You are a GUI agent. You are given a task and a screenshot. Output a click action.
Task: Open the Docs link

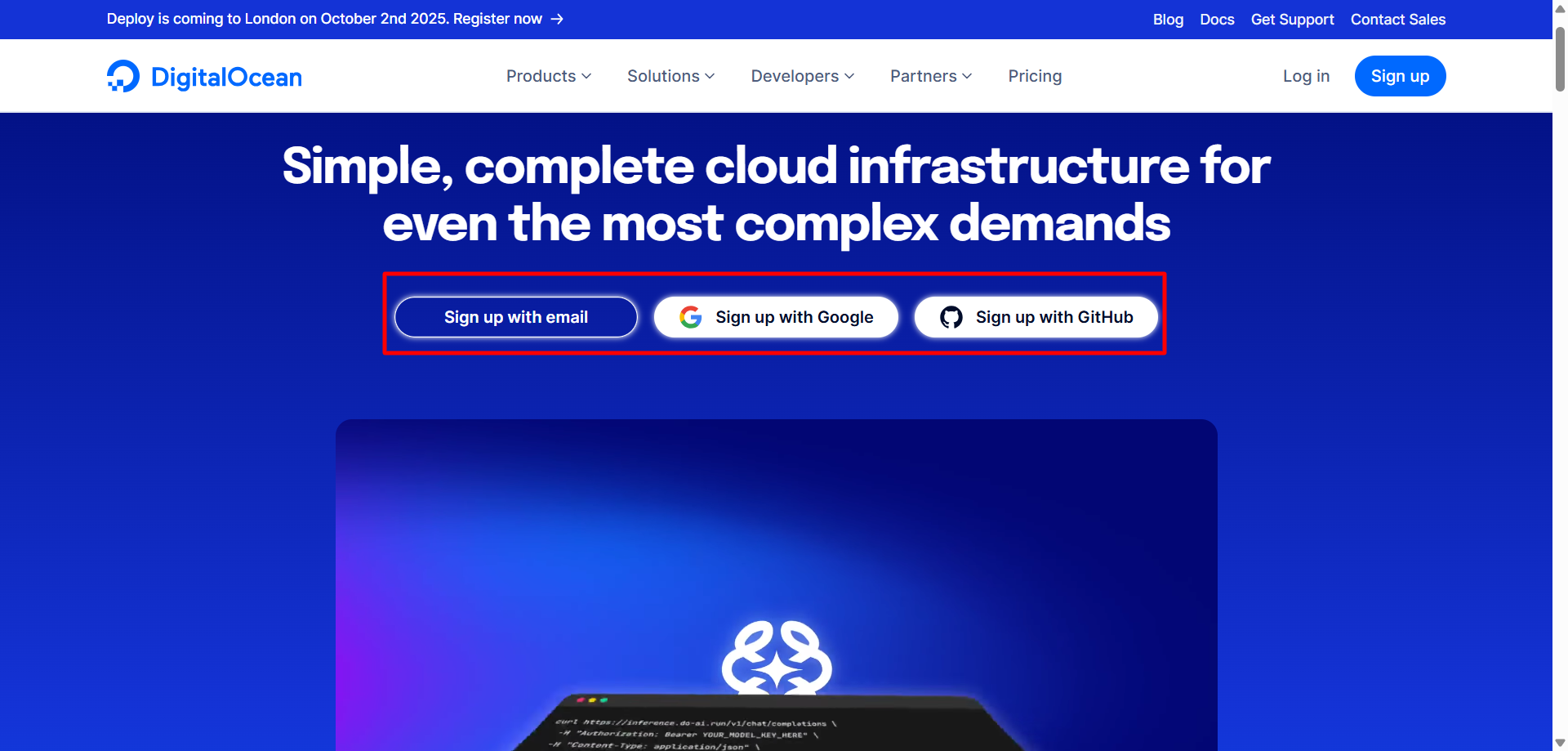1217,20
